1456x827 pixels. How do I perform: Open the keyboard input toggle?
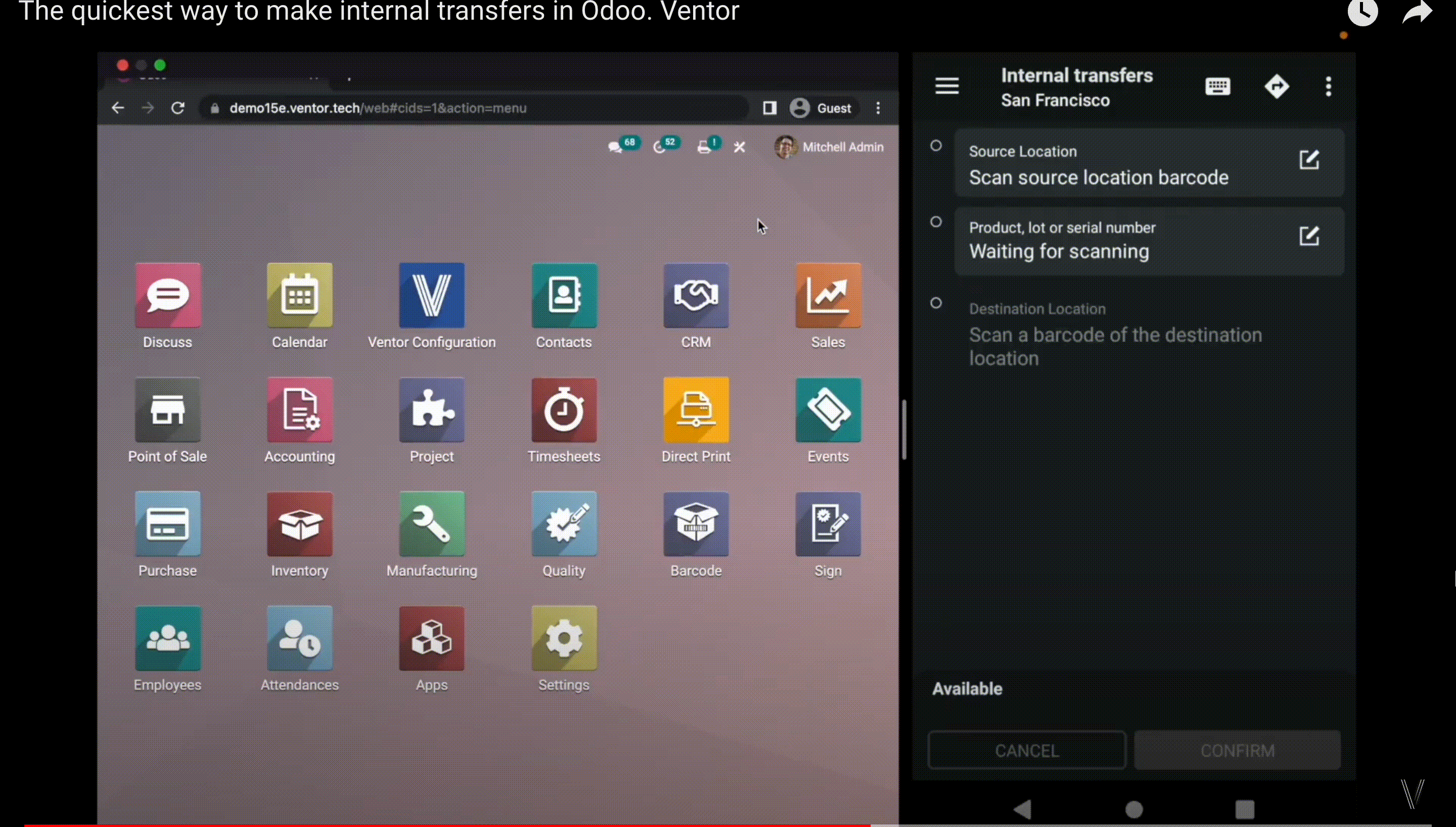tap(1220, 86)
